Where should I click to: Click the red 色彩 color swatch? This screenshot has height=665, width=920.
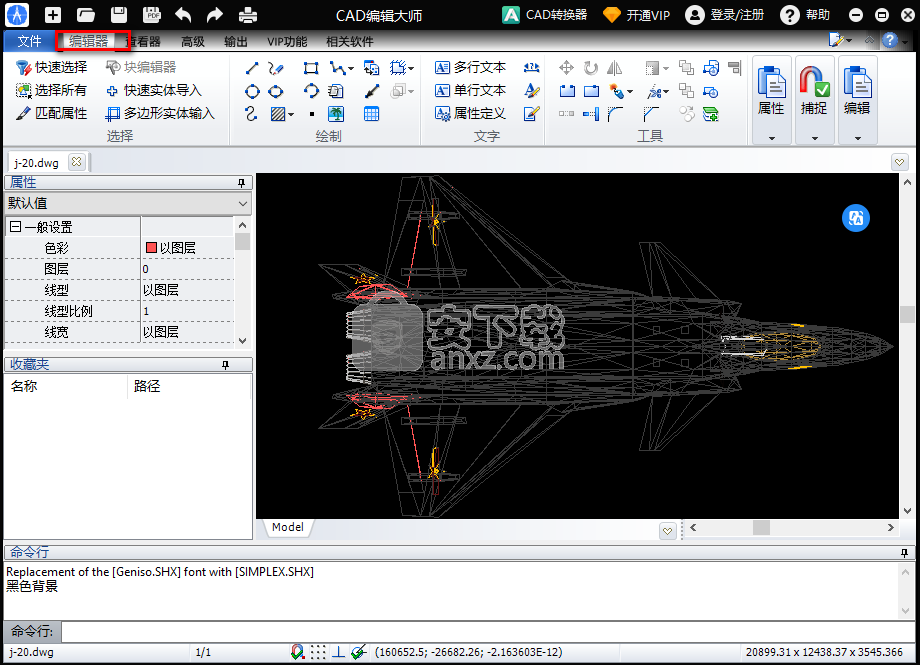[x=151, y=248]
